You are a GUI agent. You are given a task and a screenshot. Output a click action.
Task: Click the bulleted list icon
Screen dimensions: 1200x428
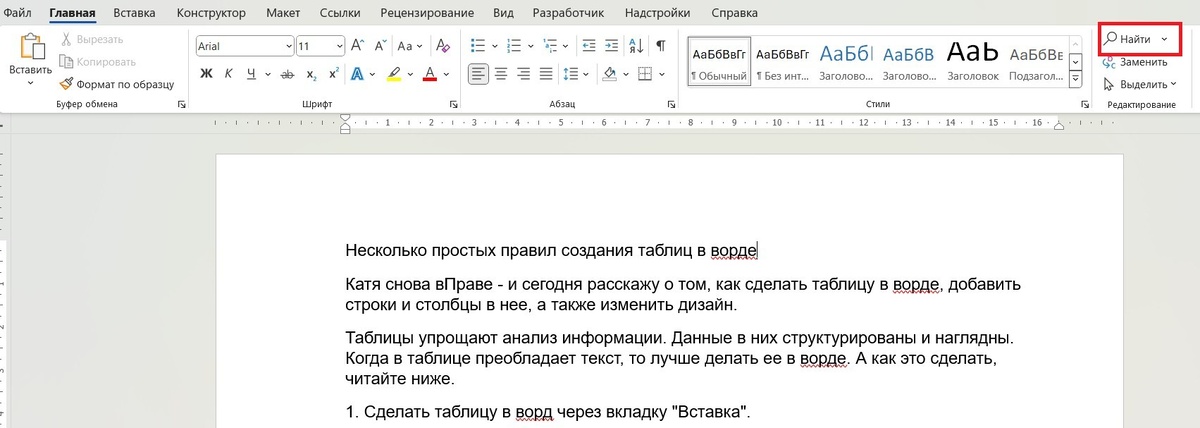pyautogui.click(x=478, y=46)
